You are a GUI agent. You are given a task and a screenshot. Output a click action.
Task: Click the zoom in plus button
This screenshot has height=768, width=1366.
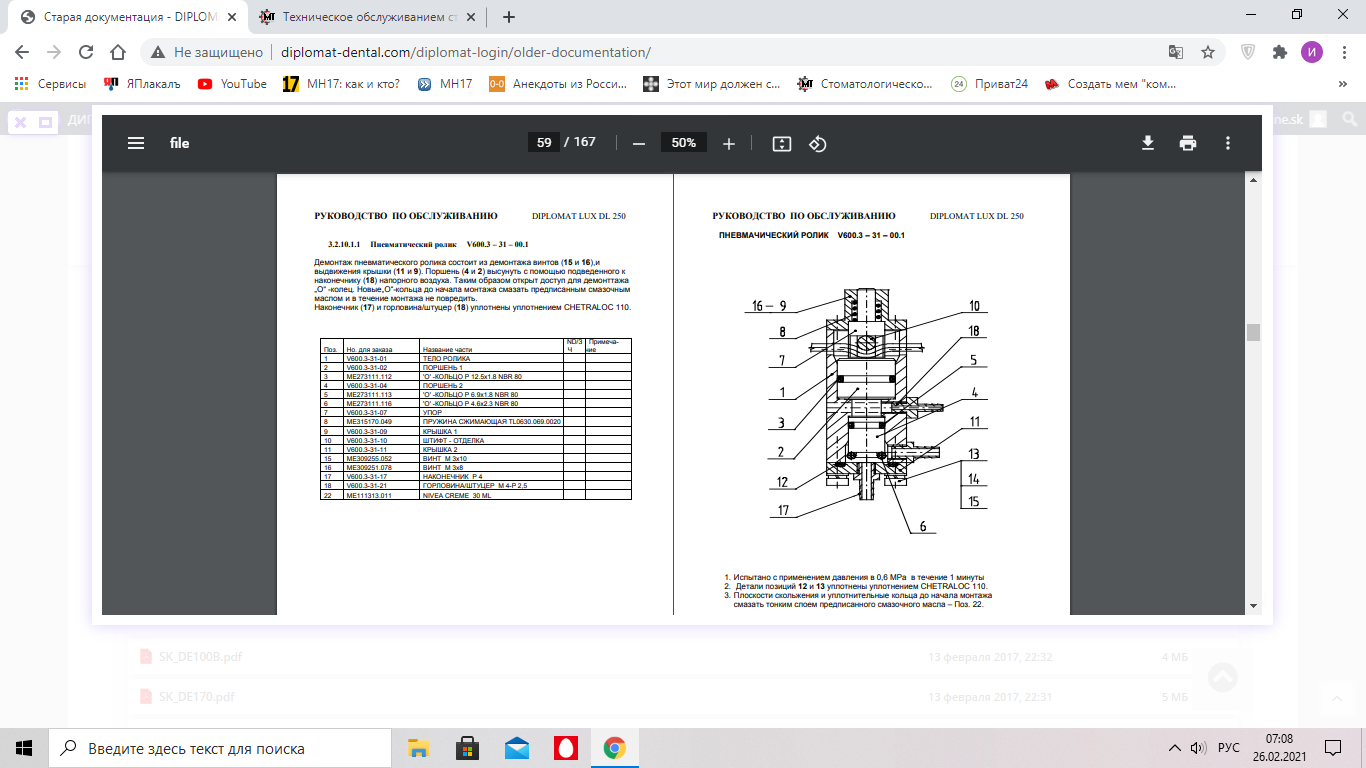click(x=729, y=143)
